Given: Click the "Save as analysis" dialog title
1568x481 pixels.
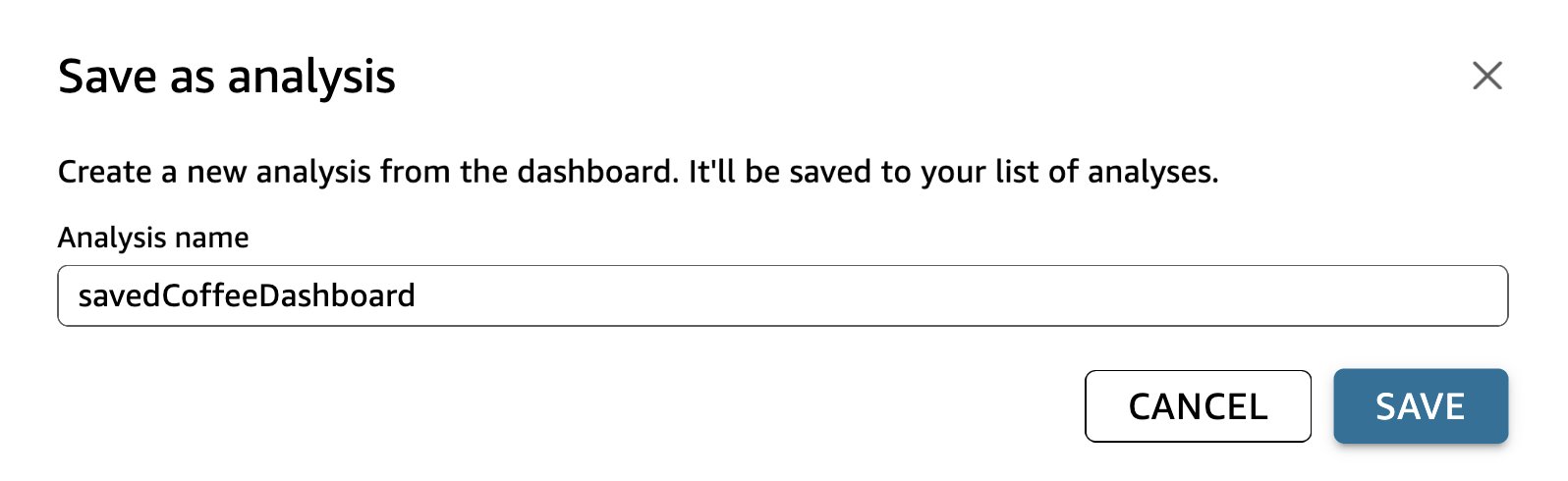Looking at the screenshot, I should click(227, 77).
